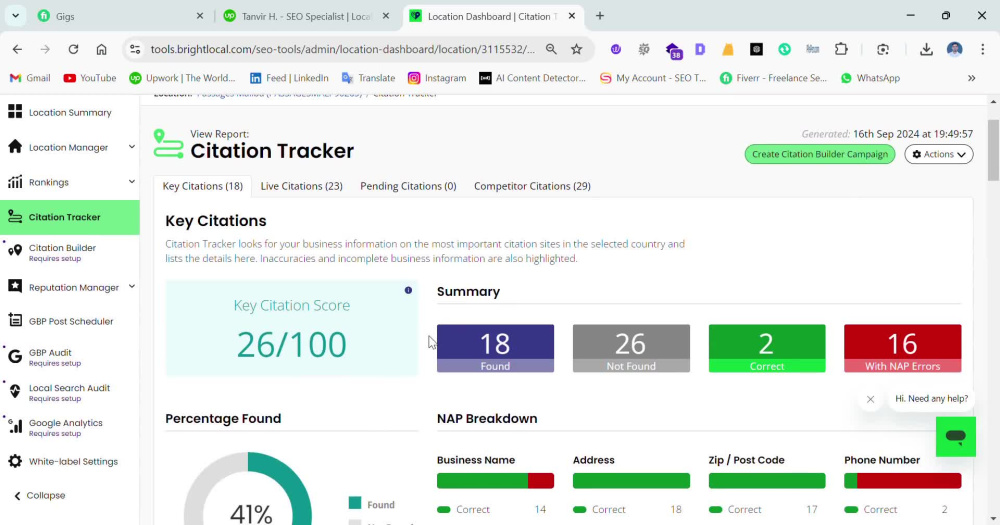Open browser zoom magnifier icon
This screenshot has height=525, width=1000.
pyautogui.click(x=551, y=49)
